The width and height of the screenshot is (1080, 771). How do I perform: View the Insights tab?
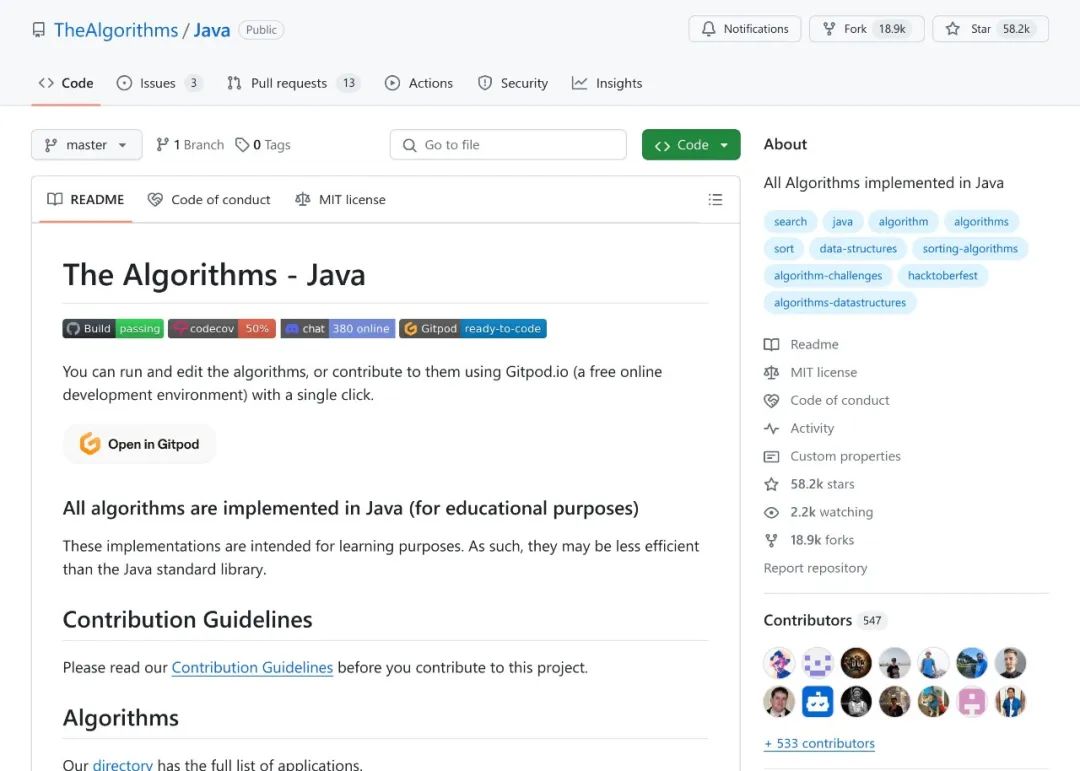607,83
